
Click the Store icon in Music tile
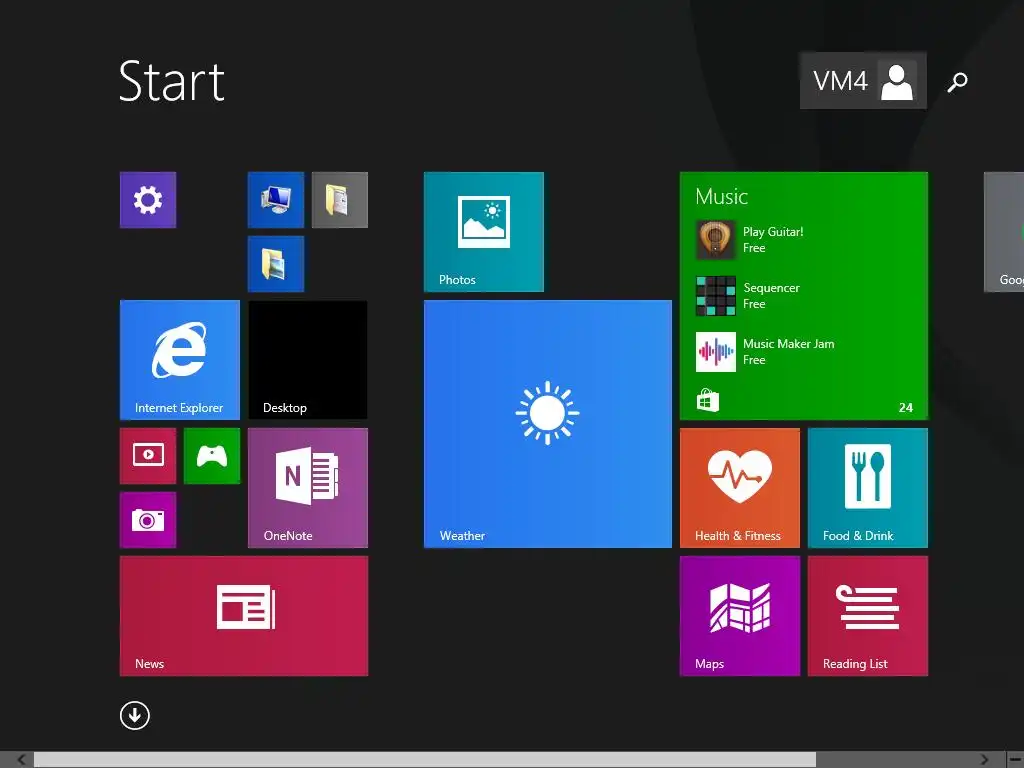[x=707, y=400]
